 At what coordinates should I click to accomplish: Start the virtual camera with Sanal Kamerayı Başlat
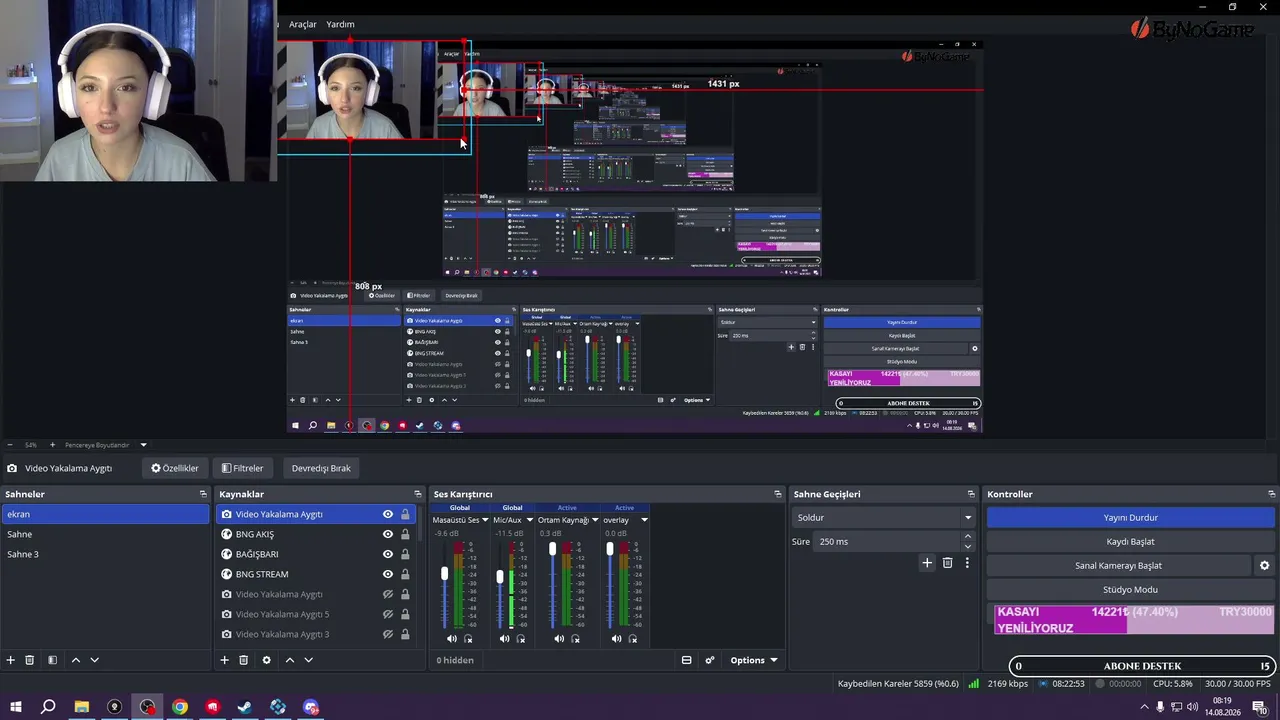point(1118,565)
